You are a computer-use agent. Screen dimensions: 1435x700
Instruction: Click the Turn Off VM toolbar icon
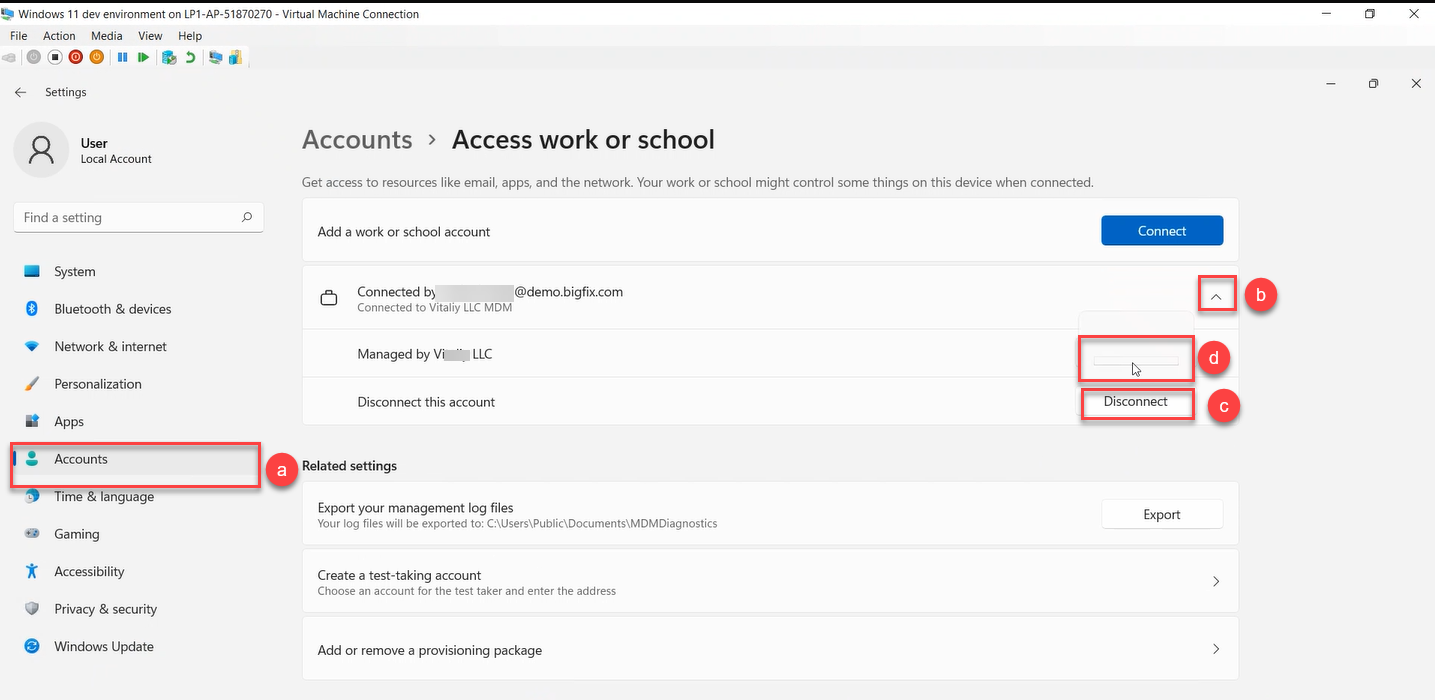coord(55,58)
